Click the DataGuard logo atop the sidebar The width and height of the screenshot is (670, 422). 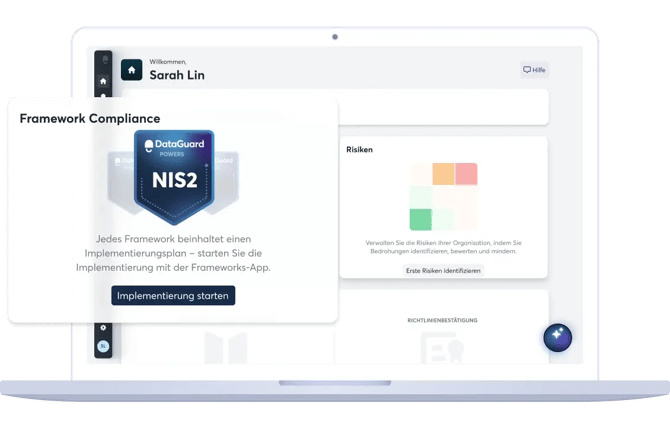point(105,59)
